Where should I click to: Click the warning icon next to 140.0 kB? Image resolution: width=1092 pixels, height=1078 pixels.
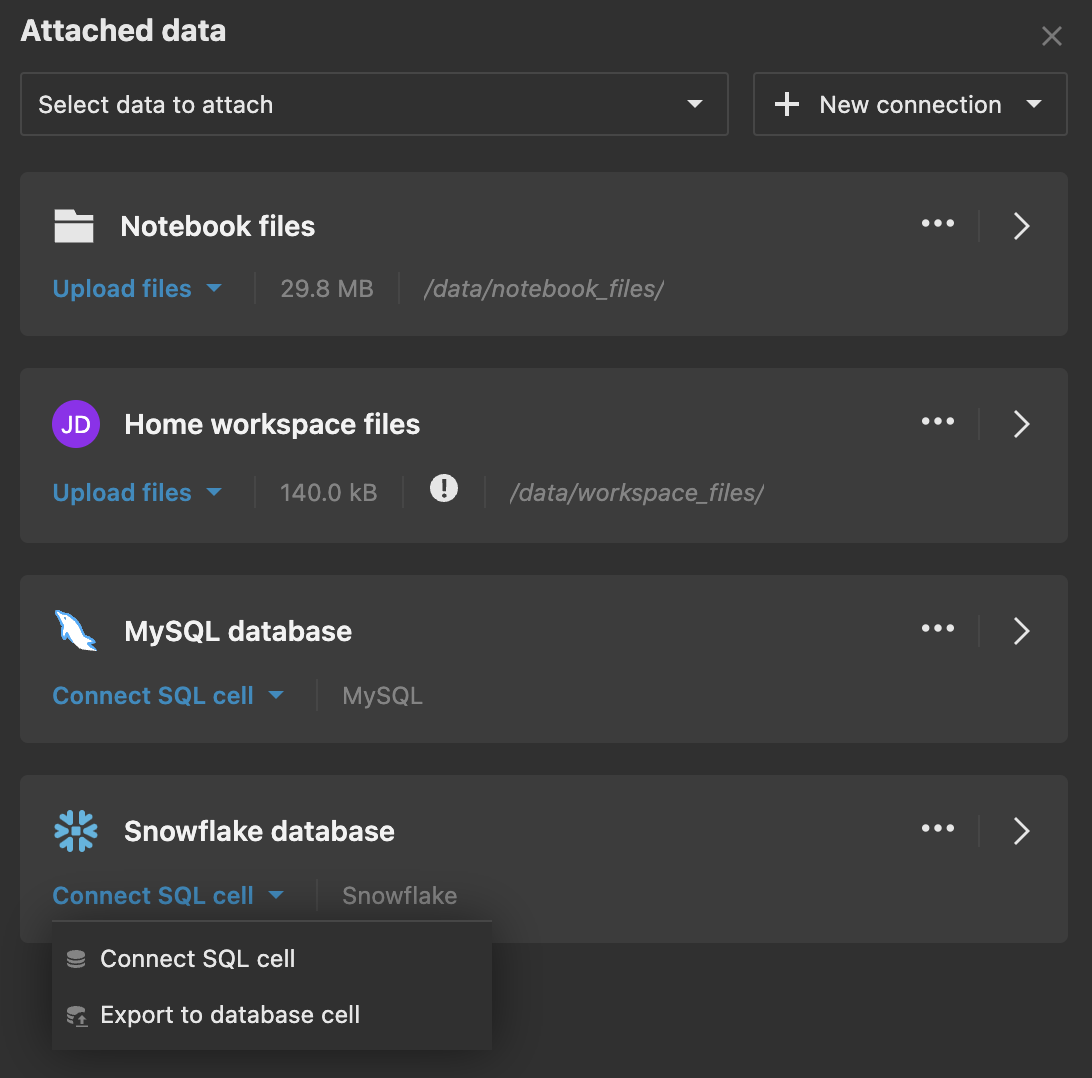(443, 490)
